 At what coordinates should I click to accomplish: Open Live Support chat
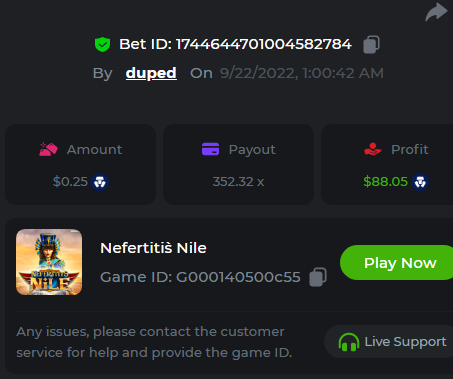389,342
